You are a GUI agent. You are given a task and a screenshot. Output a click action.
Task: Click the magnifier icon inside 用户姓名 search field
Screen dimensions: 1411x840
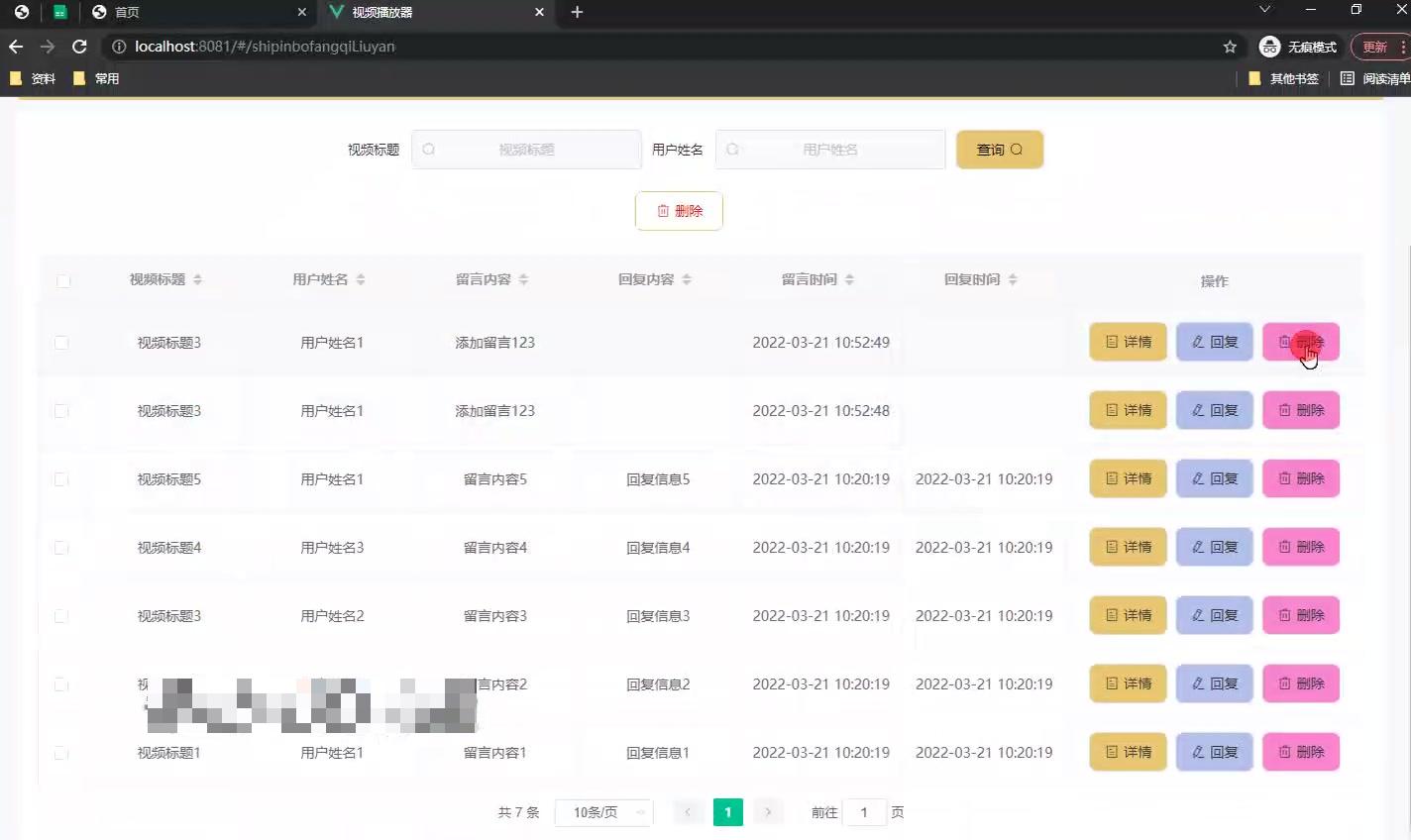click(733, 149)
